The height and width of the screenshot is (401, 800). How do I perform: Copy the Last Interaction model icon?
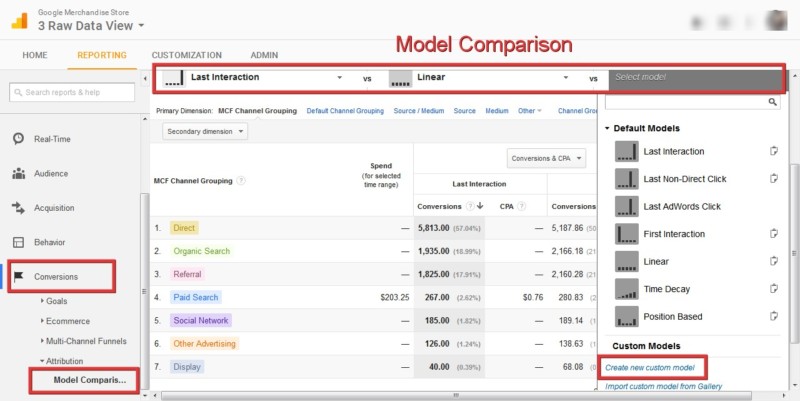point(774,152)
